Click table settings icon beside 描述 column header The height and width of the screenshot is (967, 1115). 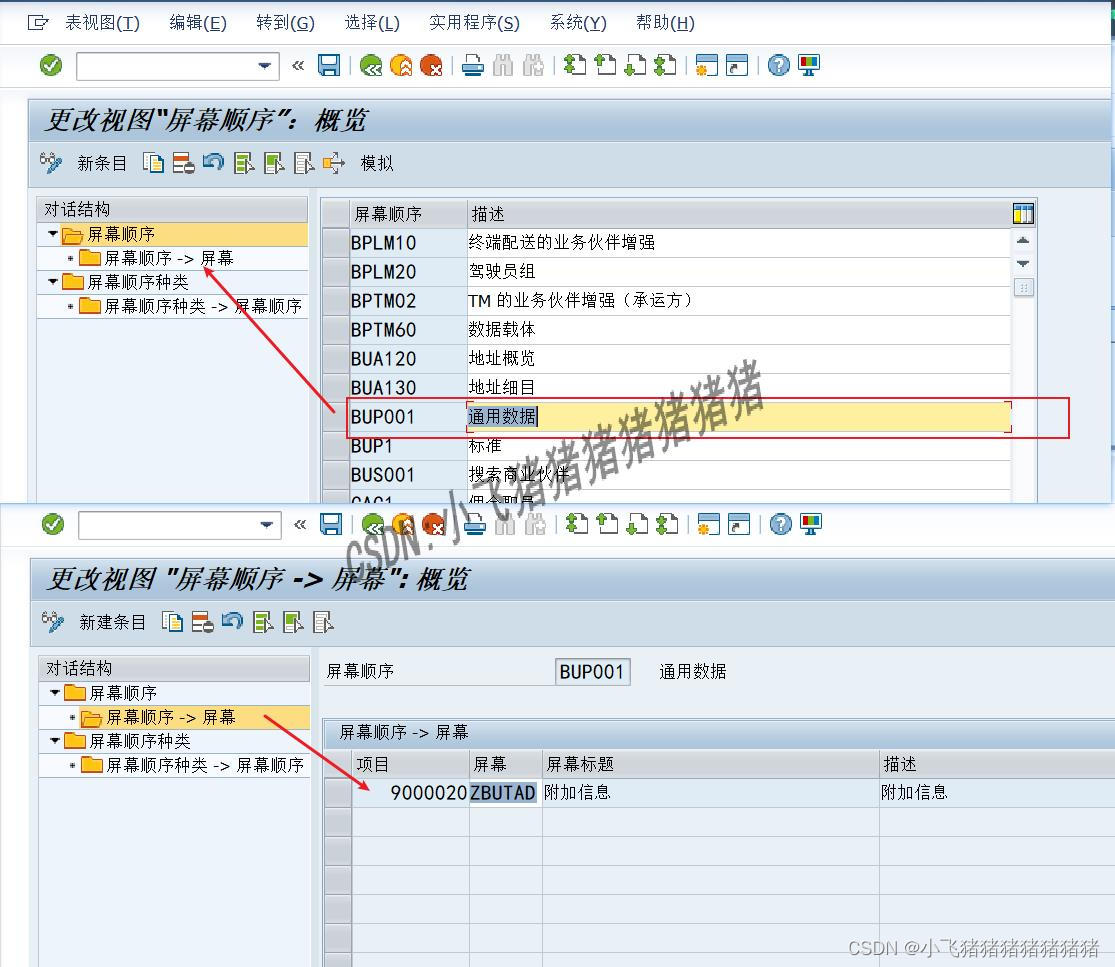tap(1023, 213)
